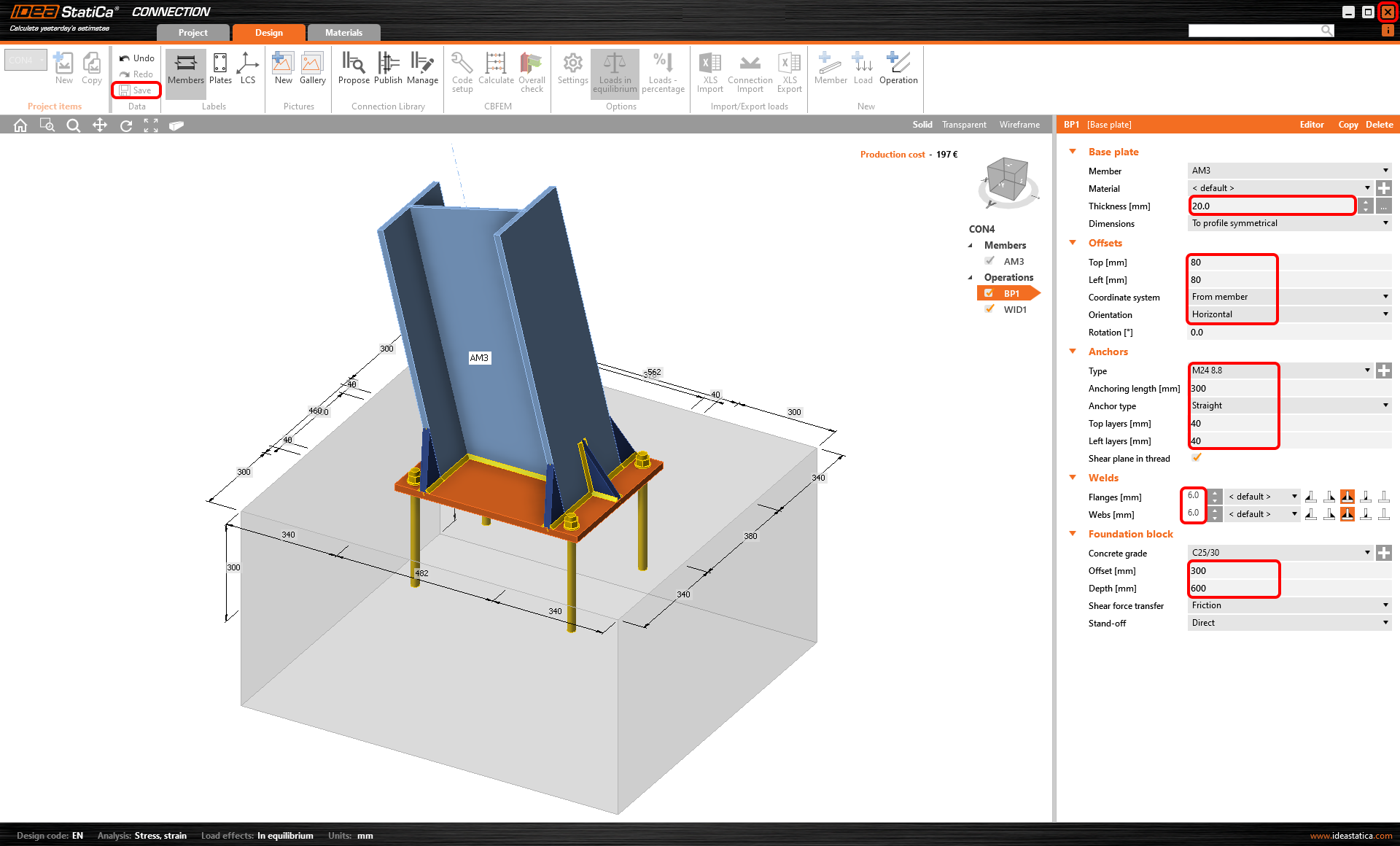Image resolution: width=1400 pixels, height=846 pixels.
Task: Click the Editor button in the BP1 header
Action: tap(1311, 125)
